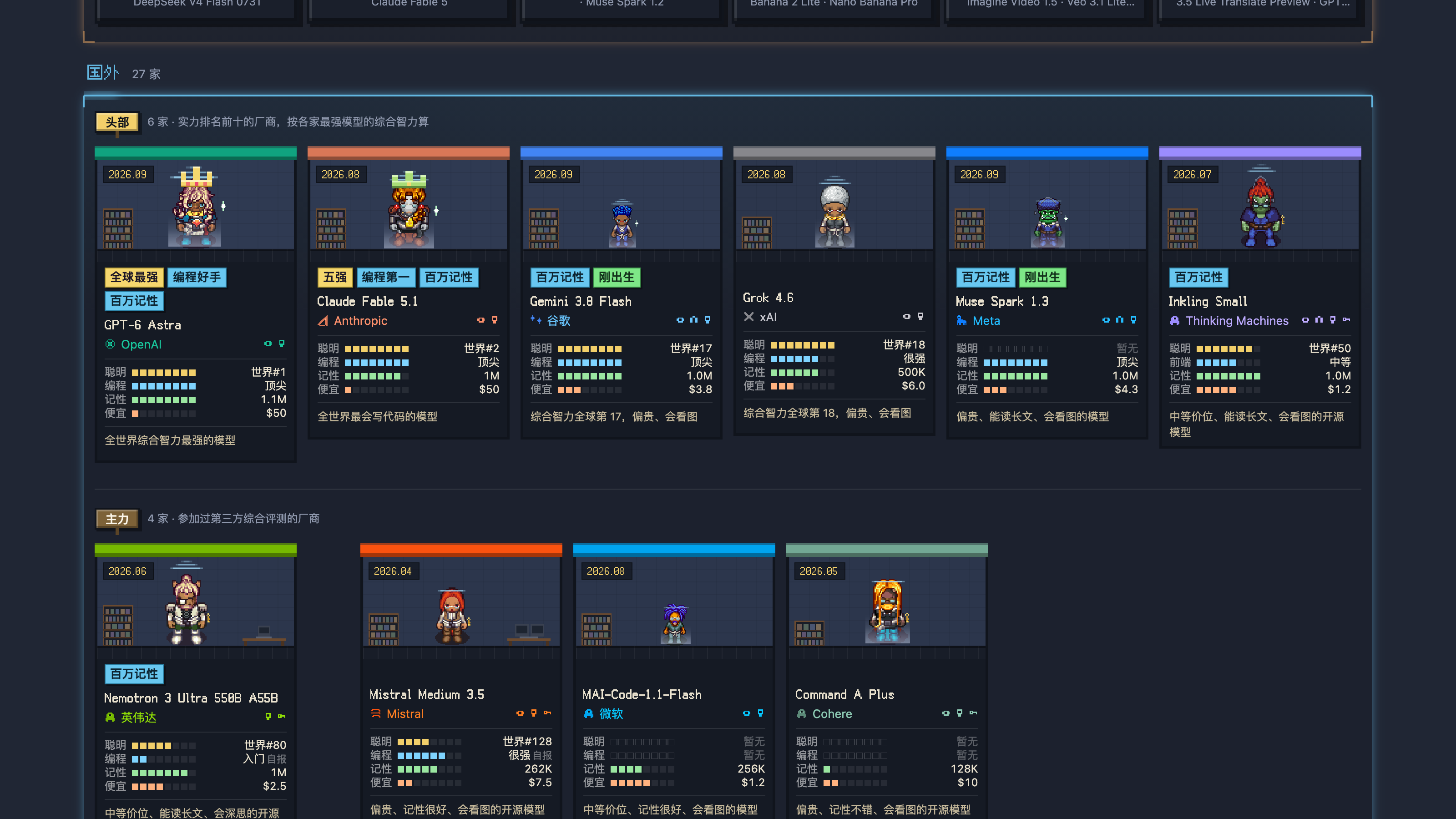Click the eye icon on Mistral Medium 3.5
The image size is (1456, 819).
point(520,713)
